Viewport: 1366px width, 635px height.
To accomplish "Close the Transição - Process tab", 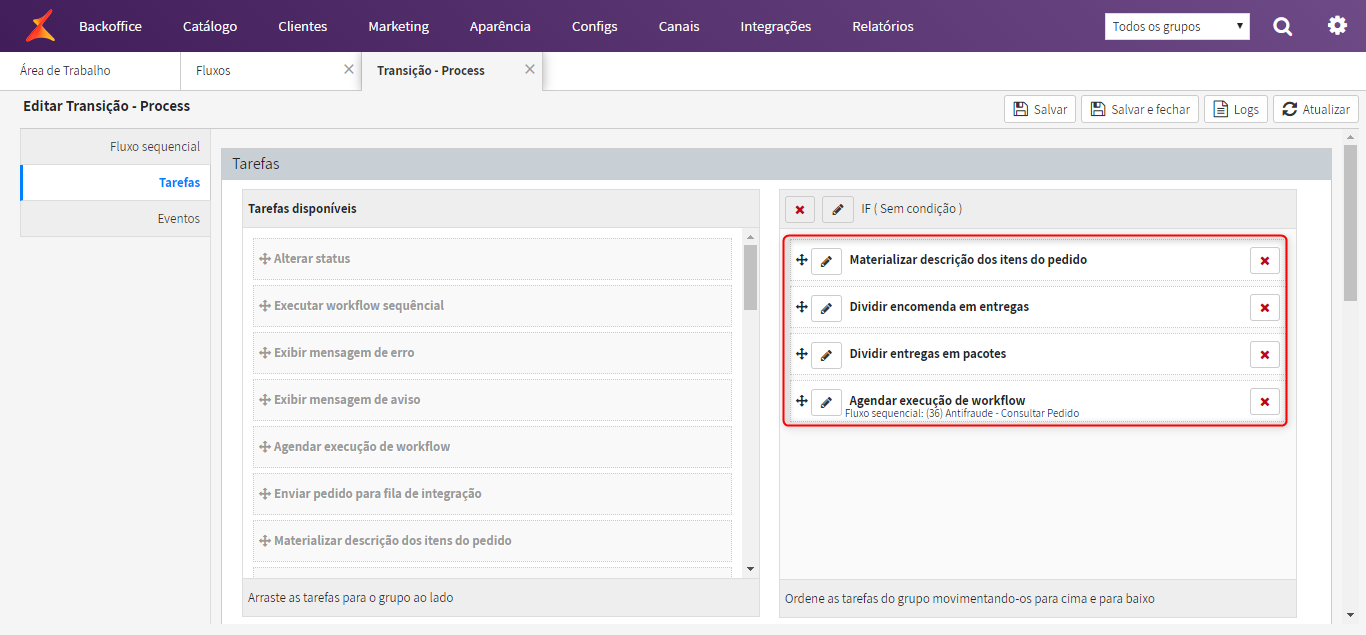I will (530, 70).
